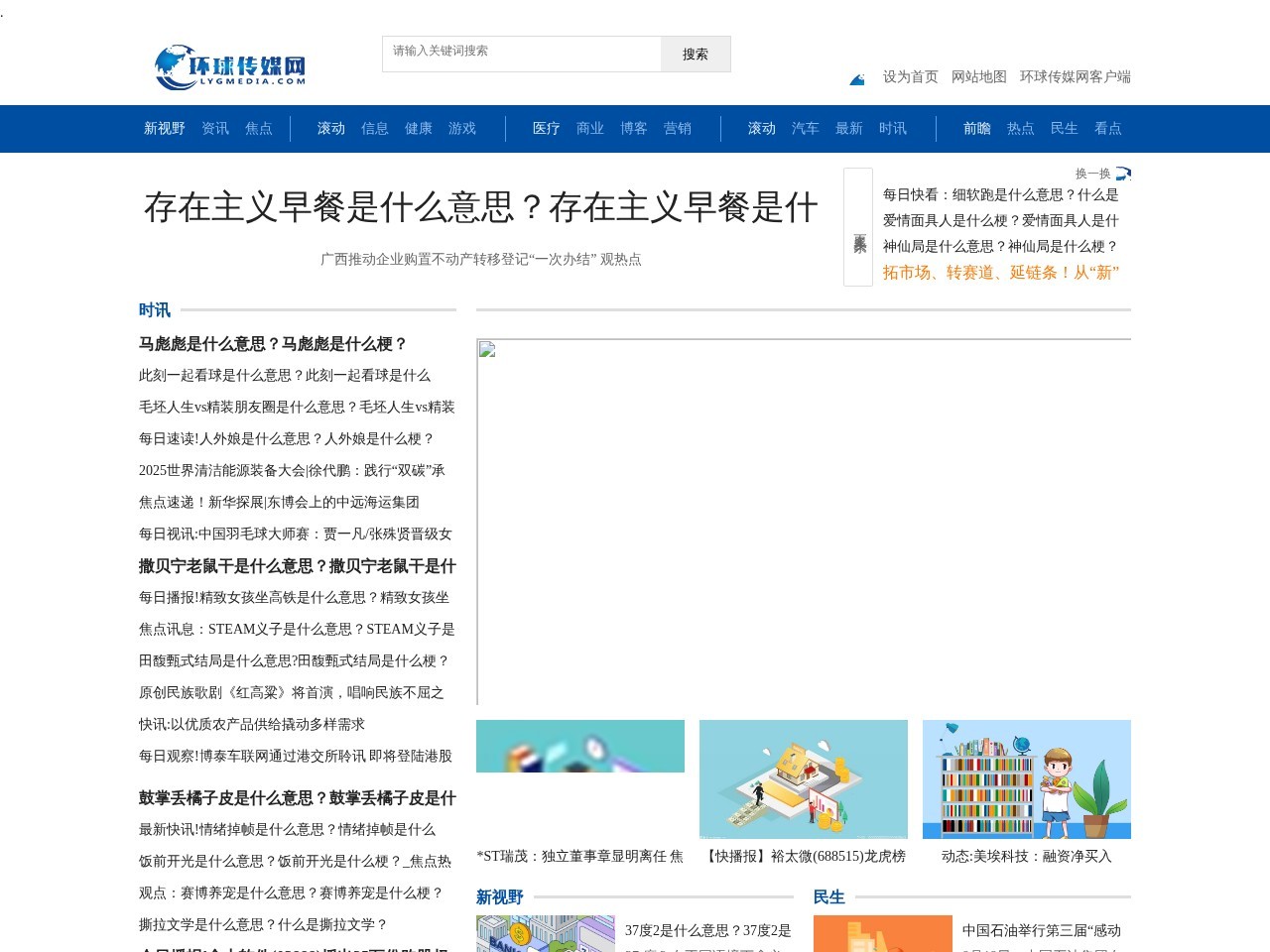The image size is (1270, 952).
Task: Open the 环球传媒网客户端 link
Action: pyautogui.click(x=1076, y=76)
